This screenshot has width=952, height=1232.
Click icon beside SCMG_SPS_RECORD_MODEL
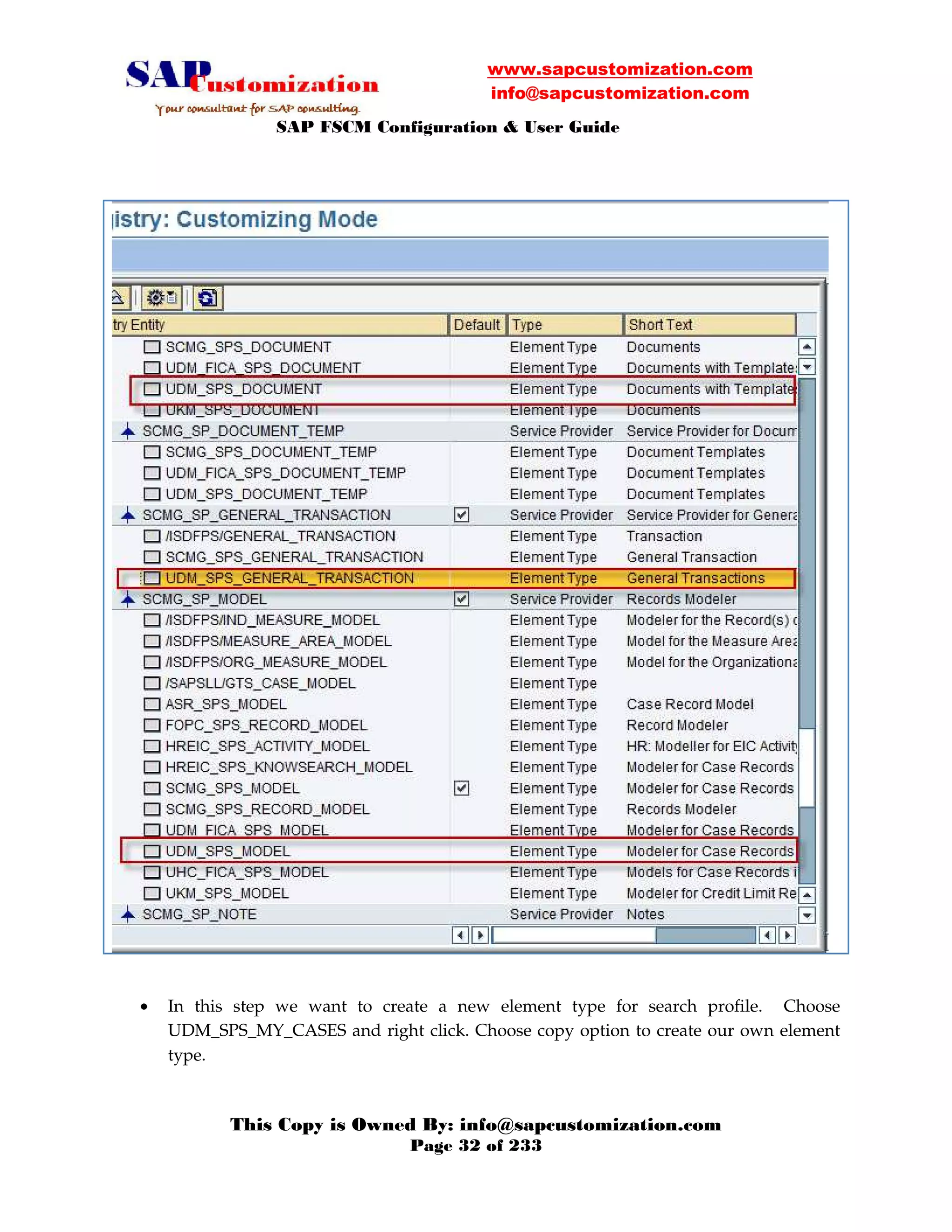coord(152,809)
